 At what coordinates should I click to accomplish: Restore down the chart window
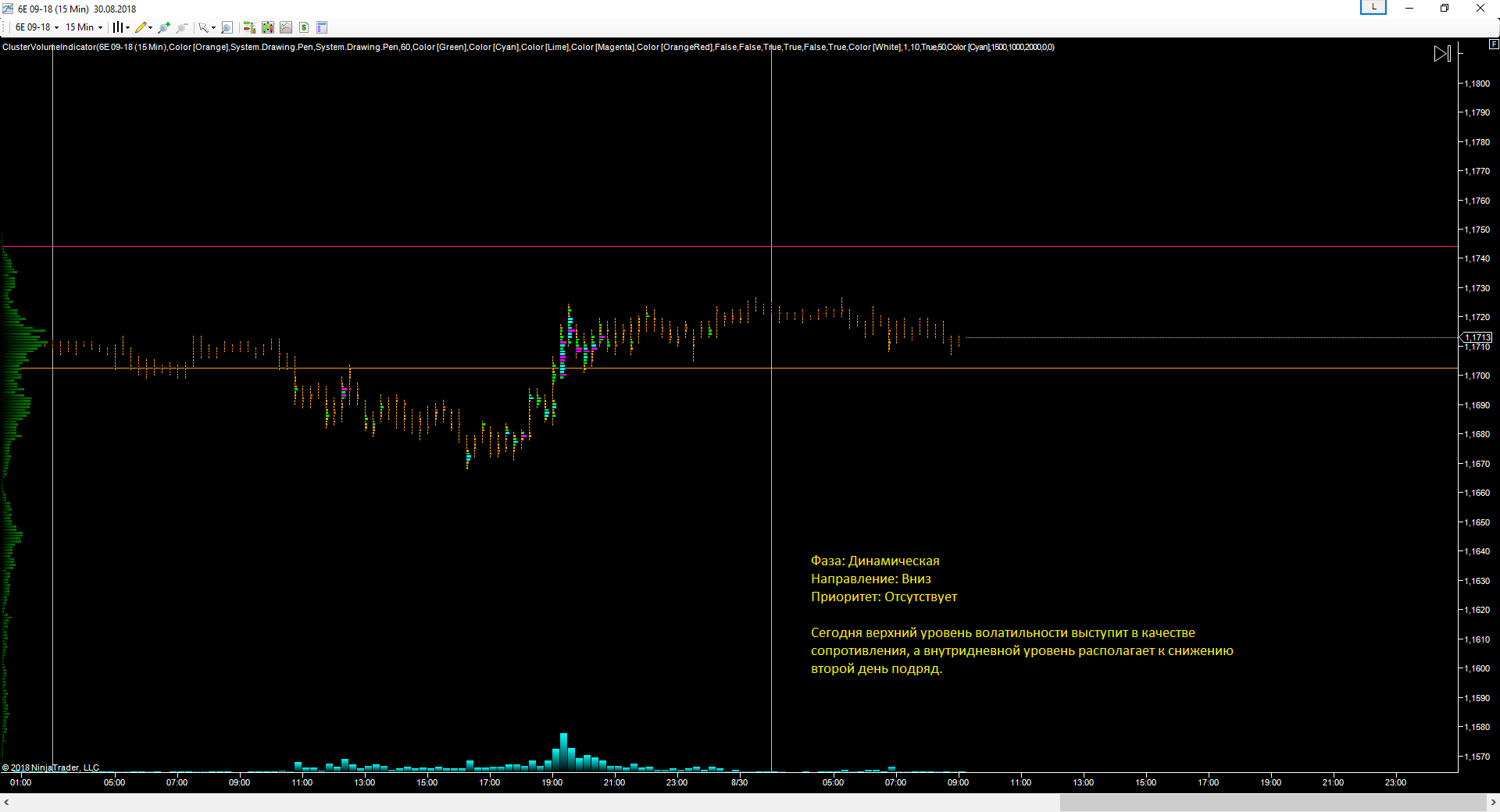point(1445,8)
